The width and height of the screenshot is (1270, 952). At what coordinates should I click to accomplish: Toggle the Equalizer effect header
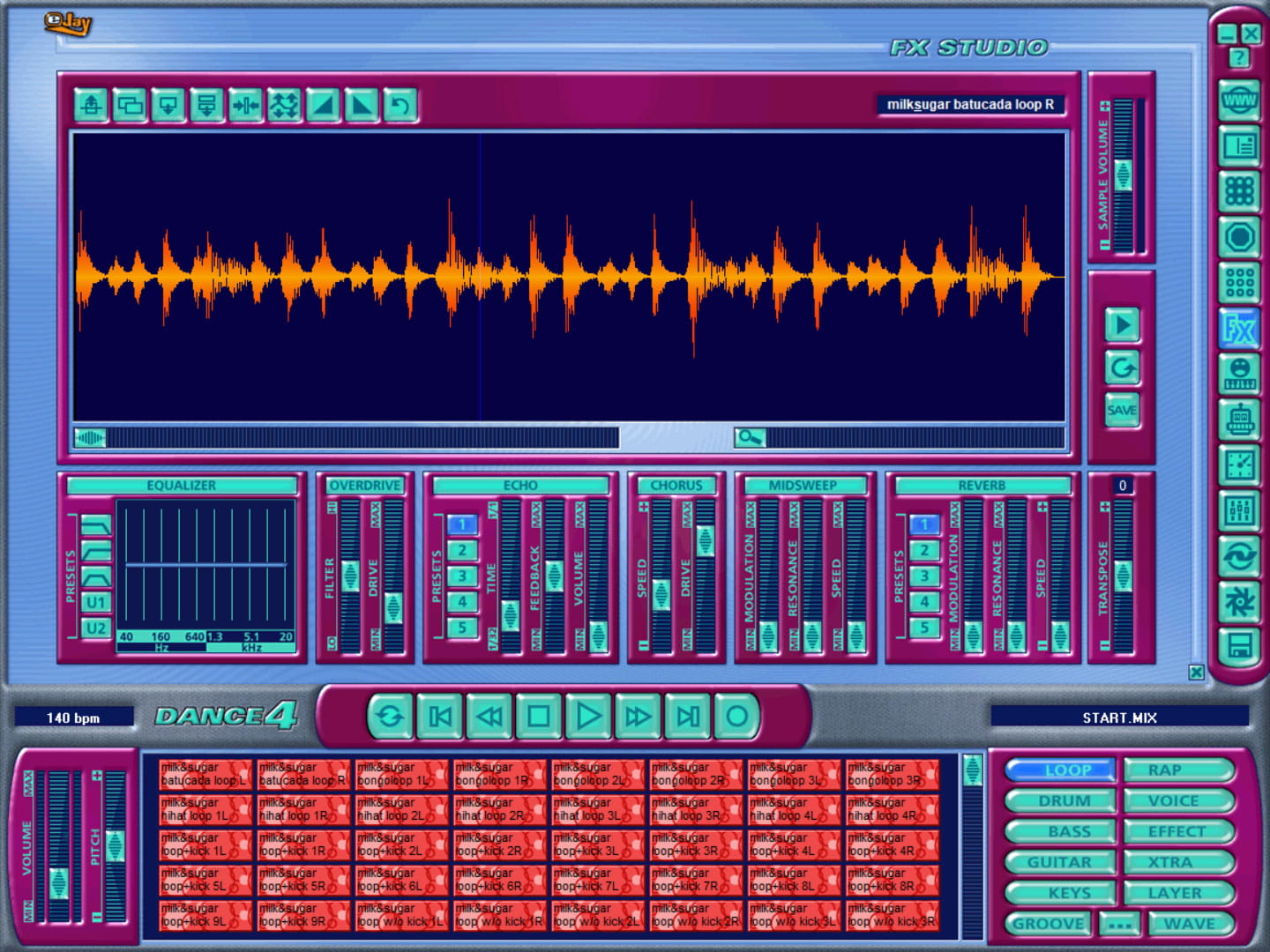pos(182,486)
